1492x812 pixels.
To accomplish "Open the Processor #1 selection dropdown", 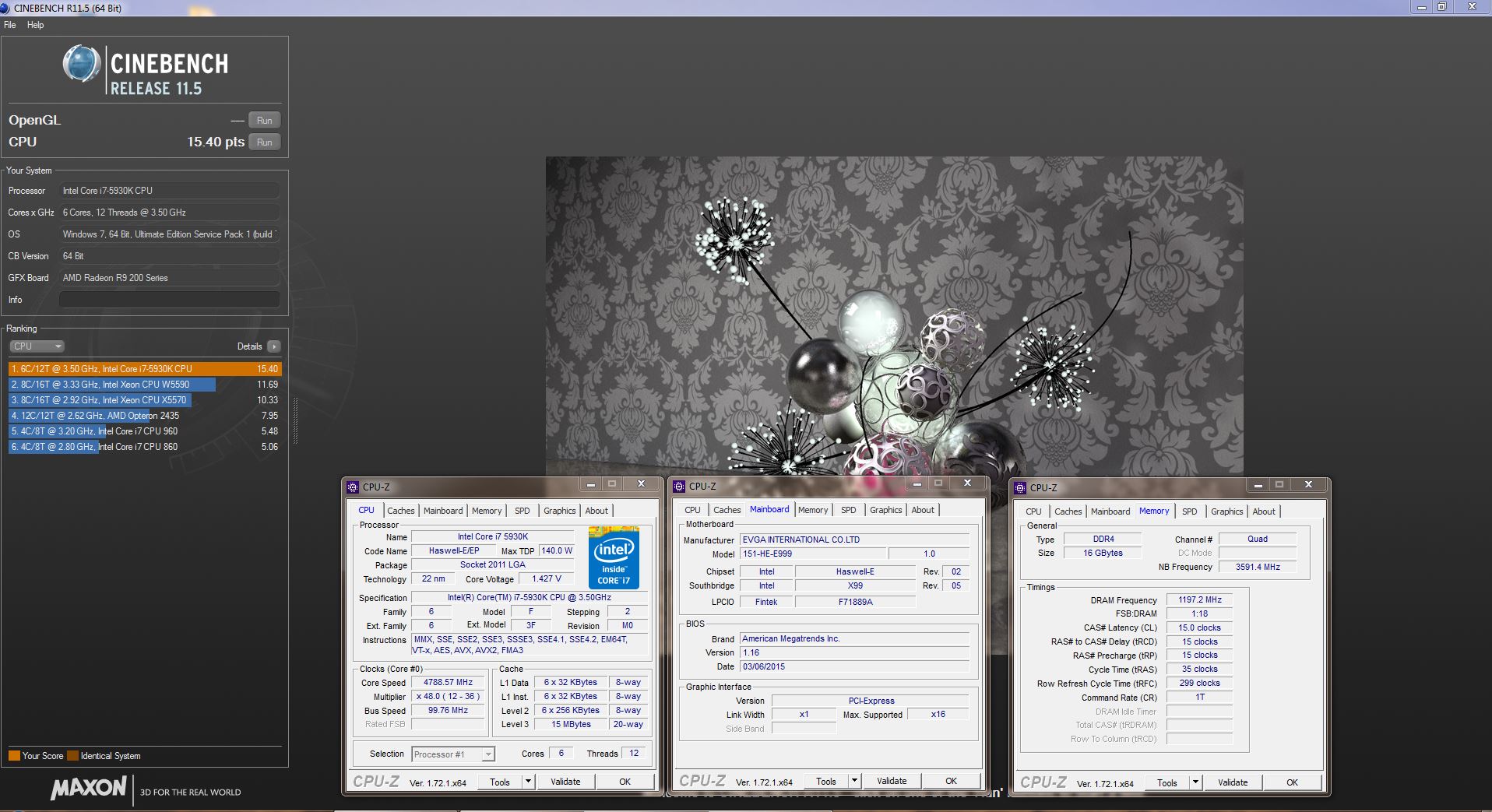I will click(453, 754).
